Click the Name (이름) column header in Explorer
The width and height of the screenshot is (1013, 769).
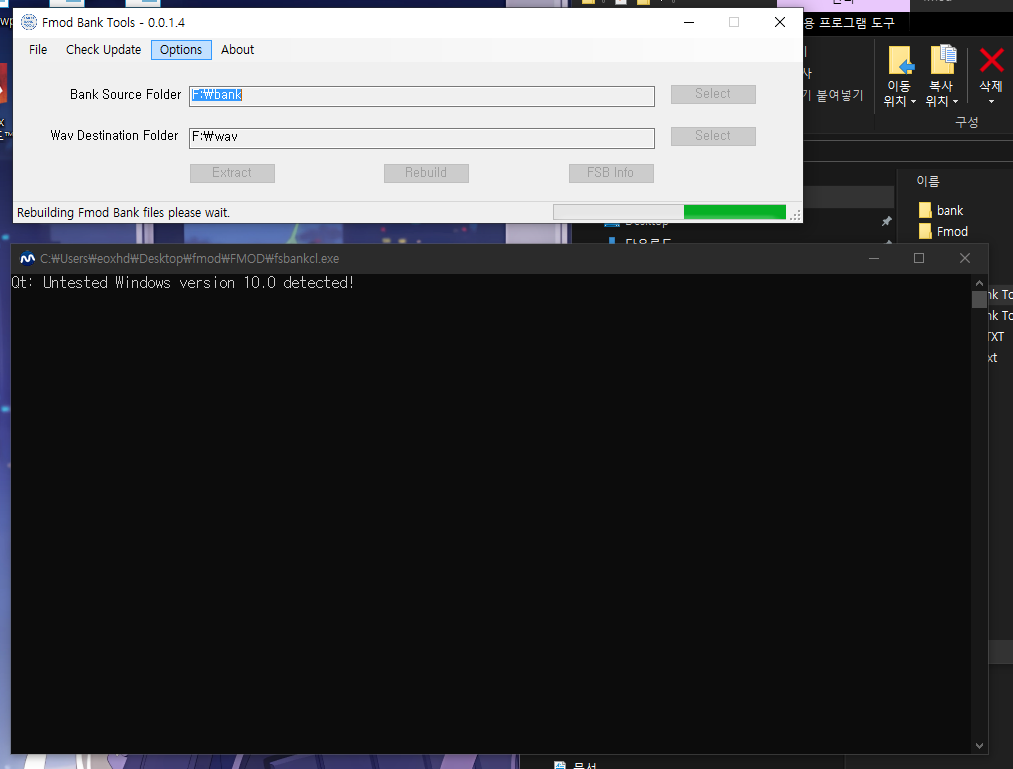(928, 182)
